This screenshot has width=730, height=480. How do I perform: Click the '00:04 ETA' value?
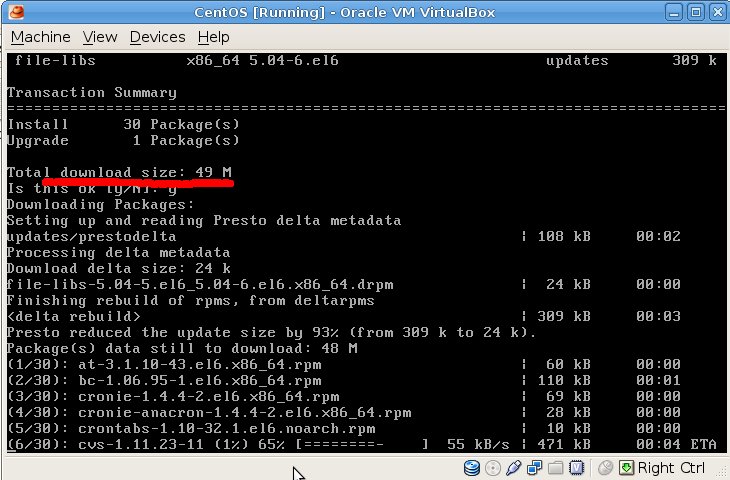pos(676,445)
